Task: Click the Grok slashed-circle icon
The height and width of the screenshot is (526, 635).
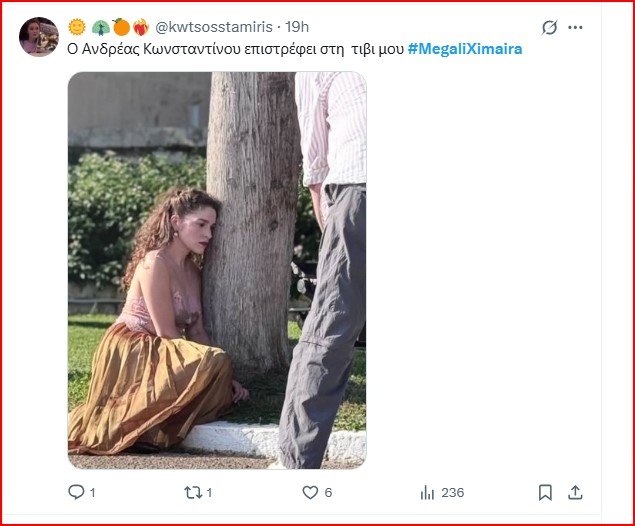Action: (x=549, y=28)
